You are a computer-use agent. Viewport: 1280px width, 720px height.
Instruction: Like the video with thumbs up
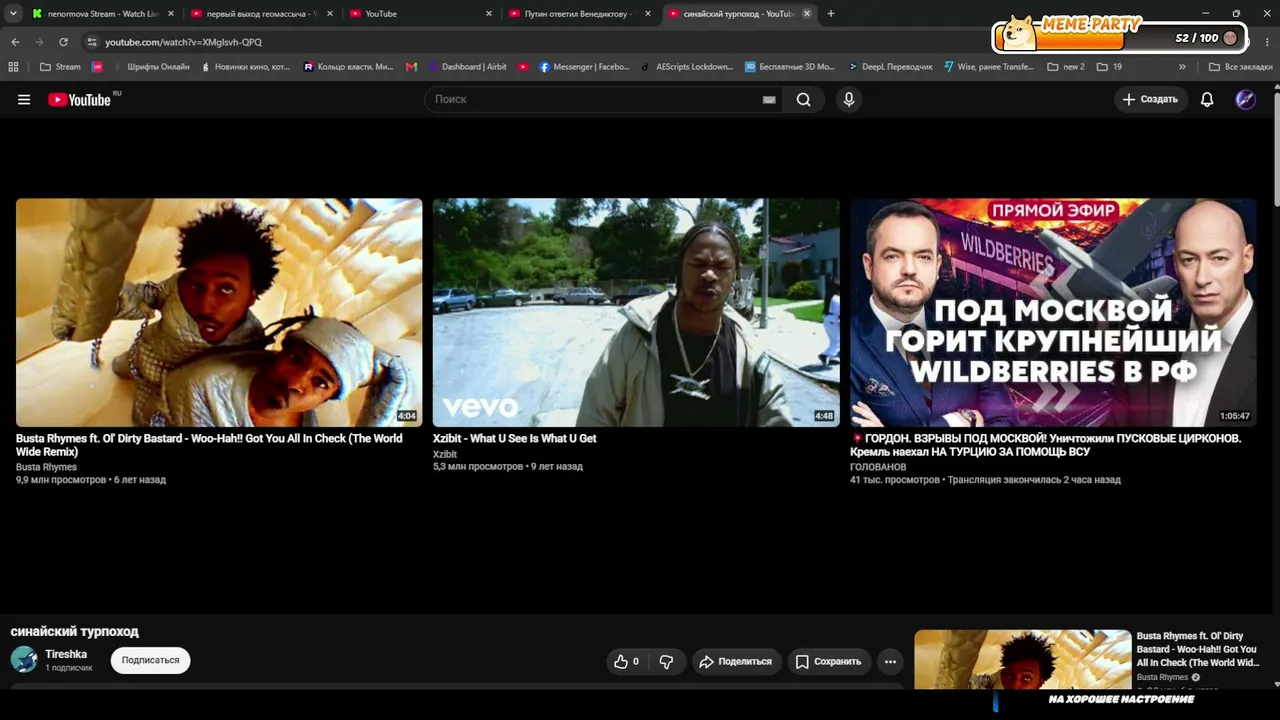tap(627, 661)
